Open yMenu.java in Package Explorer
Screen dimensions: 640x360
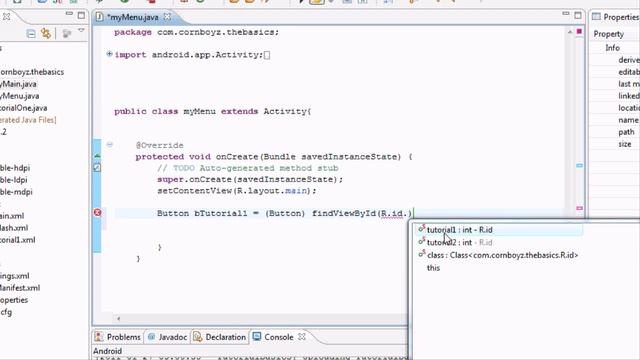pyautogui.click(x=20, y=96)
